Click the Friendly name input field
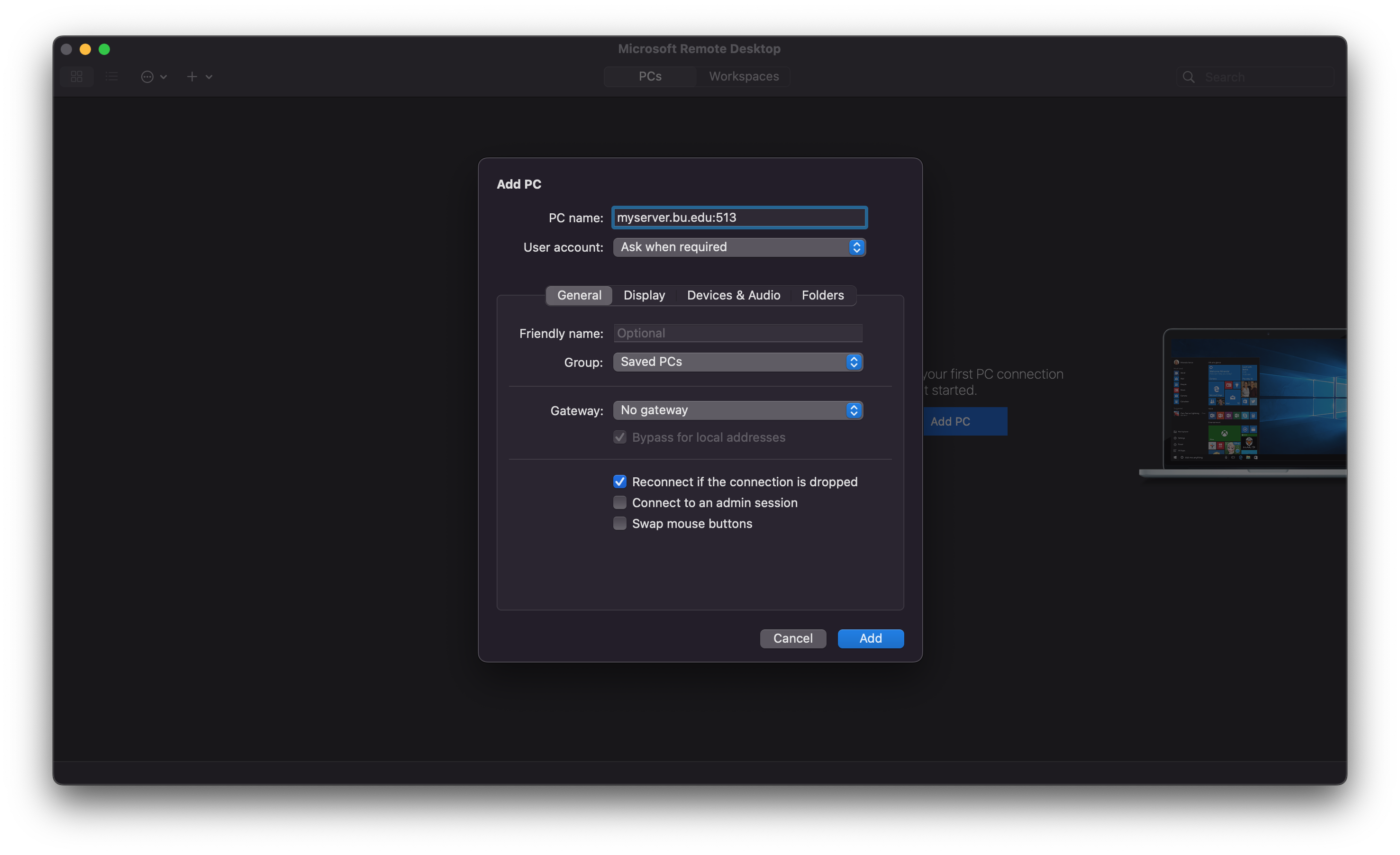Viewport: 1400px width, 855px height. 737,334
